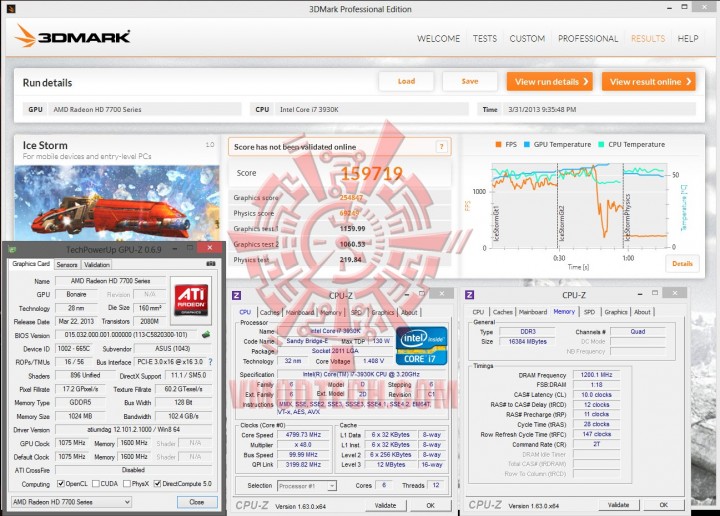The width and height of the screenshot is (720, 516).
Task: Select the RESULTS section
Action: [x=648, y=39]
